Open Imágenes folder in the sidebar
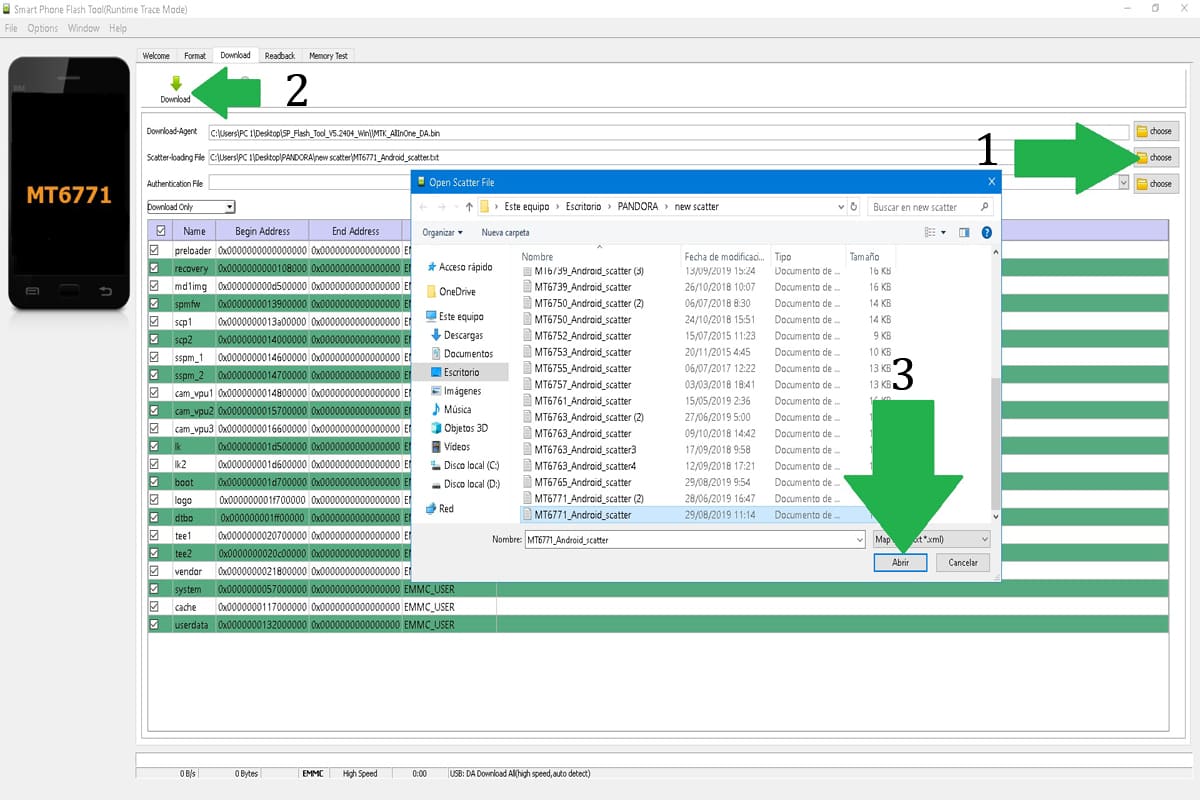 tap(456, 391)
